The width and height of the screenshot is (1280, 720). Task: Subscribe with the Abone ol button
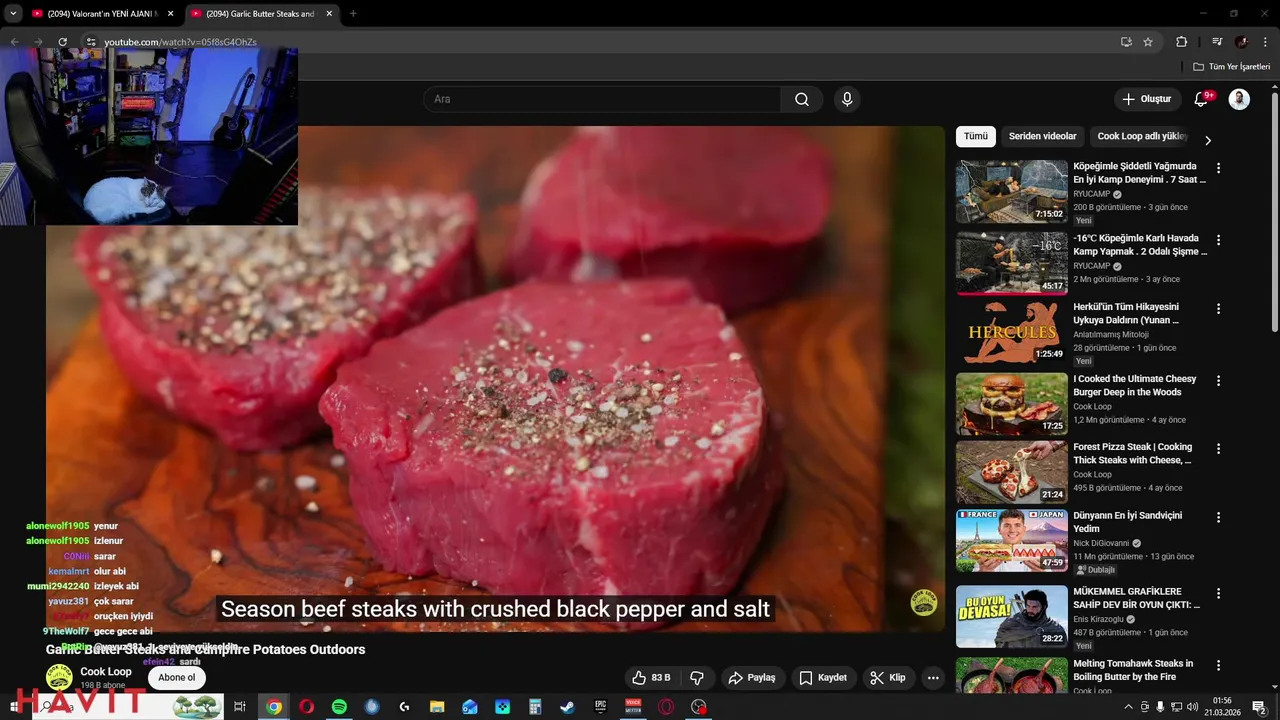click(x=177, y=678)
